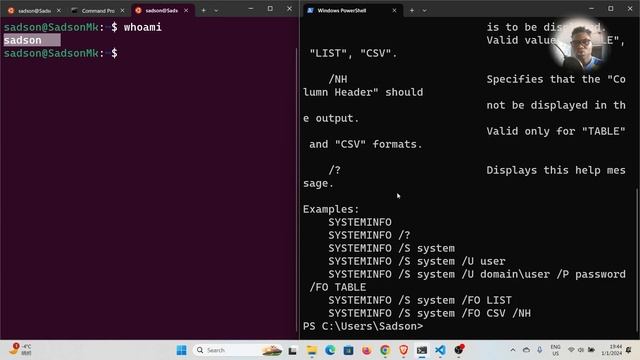The image size is (640, 360).
Task: Open new-tab dropdown in left terminal window
Action: pyautogui.click(x=216, y=11)
